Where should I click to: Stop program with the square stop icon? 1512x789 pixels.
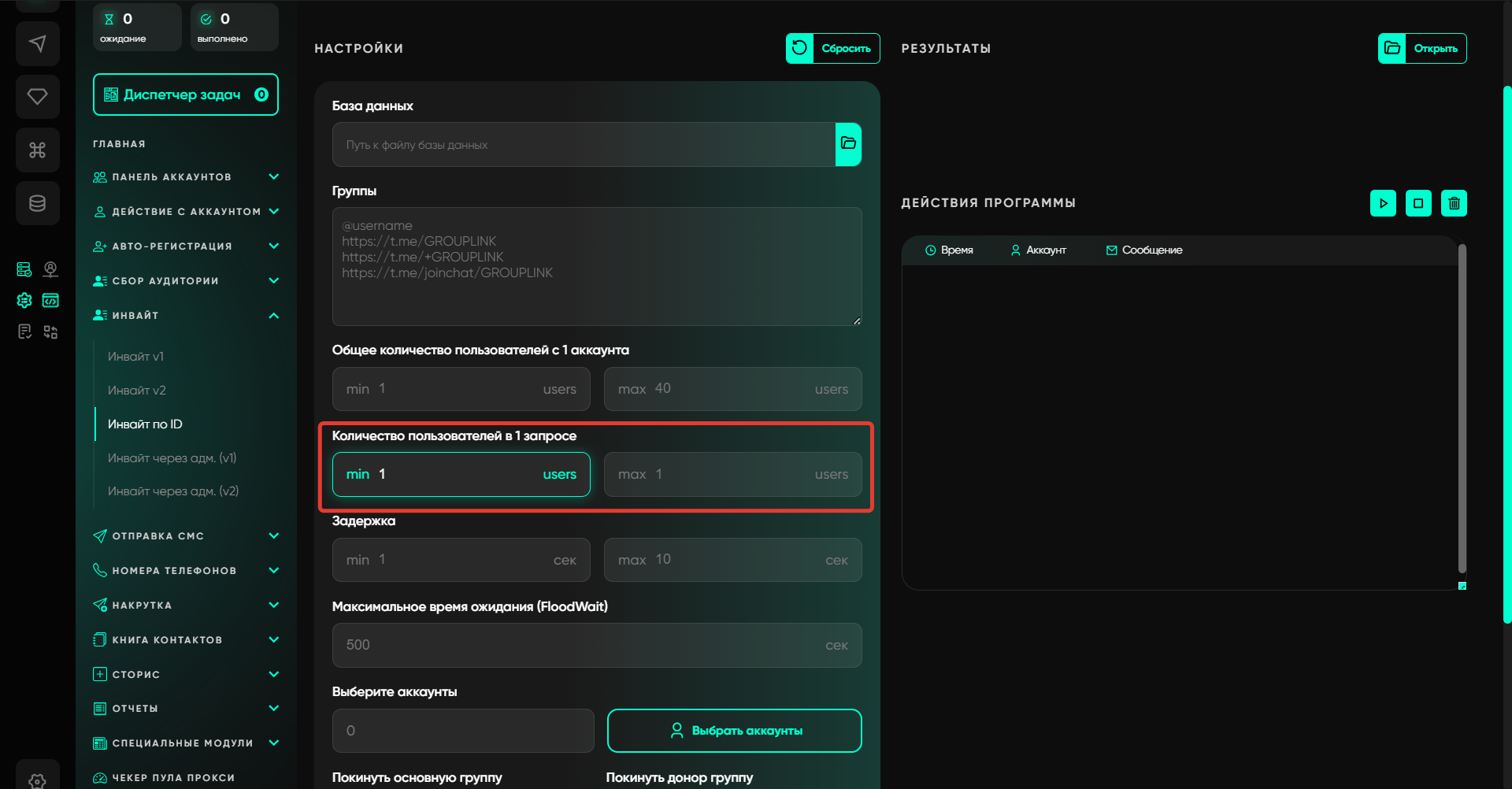coord(1418,203)
